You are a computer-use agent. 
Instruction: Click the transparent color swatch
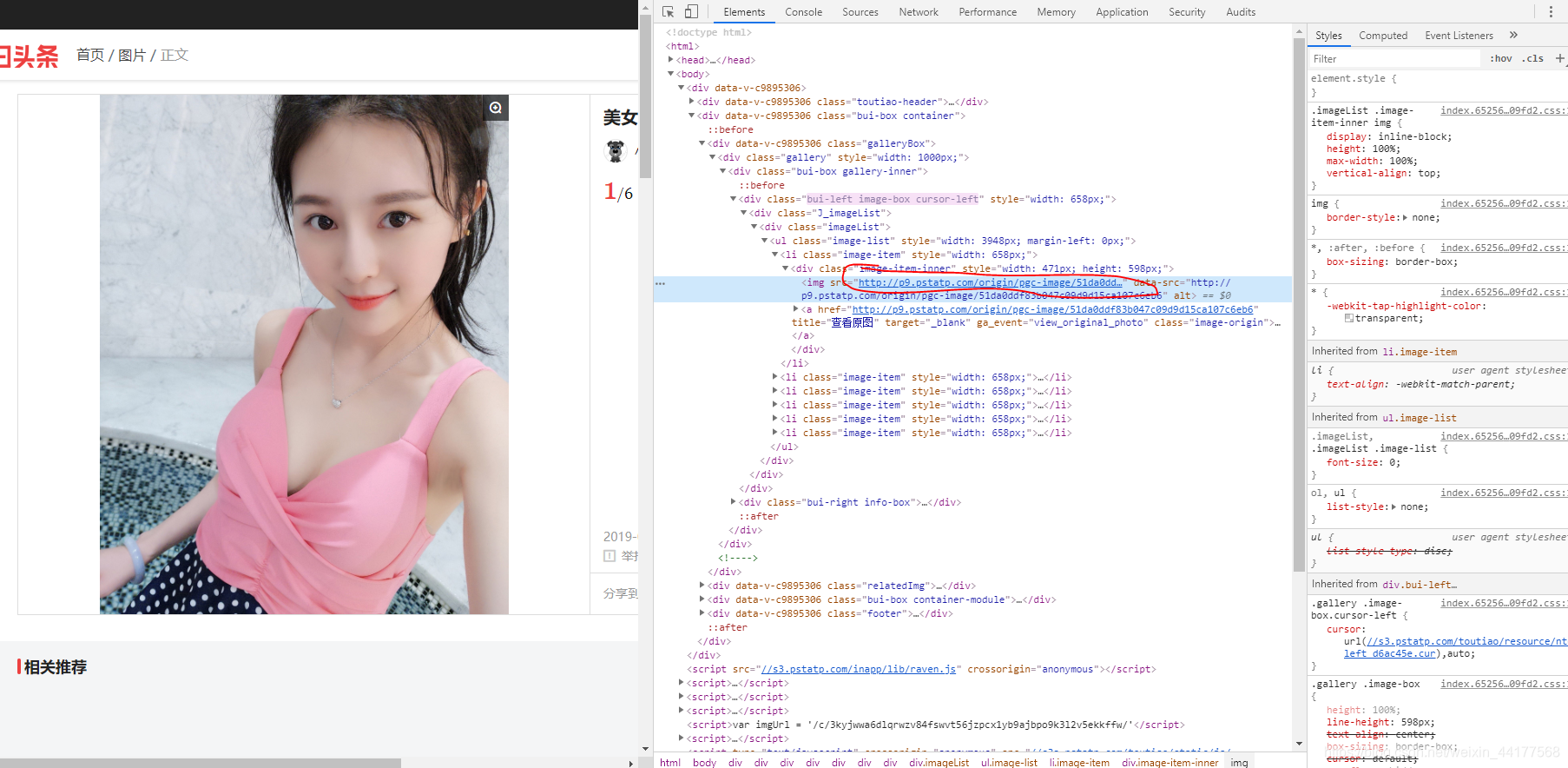coord(1348,319)
